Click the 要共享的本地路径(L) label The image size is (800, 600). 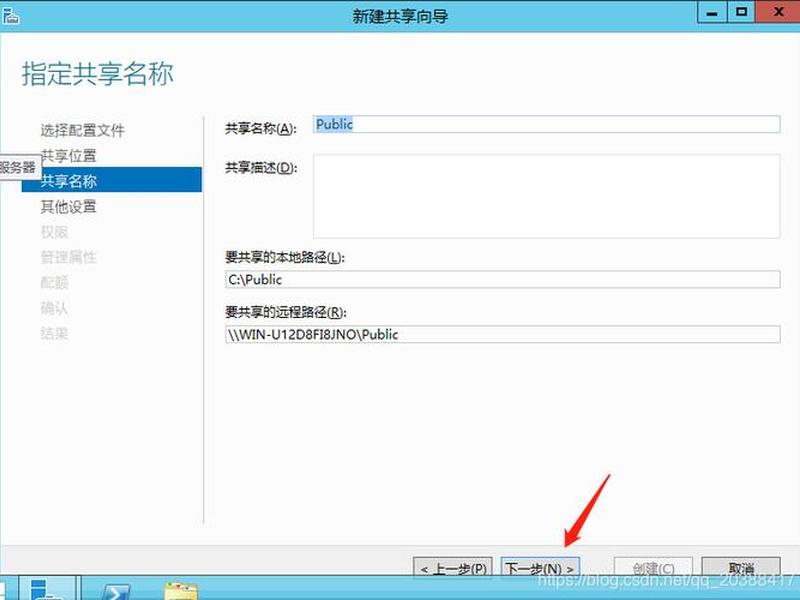(285, 257)
